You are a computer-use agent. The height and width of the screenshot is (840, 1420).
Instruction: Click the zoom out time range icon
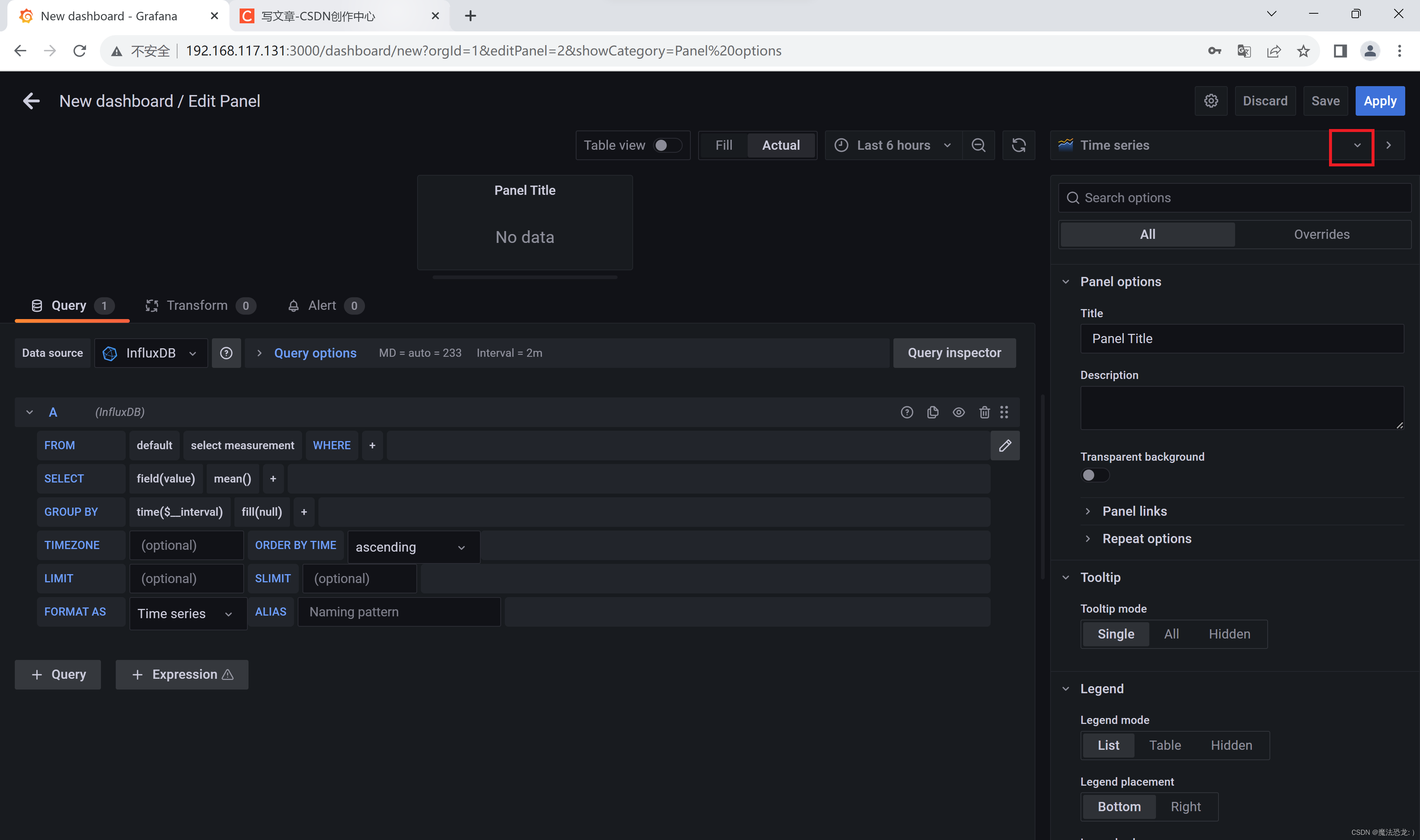[x=978, y=145]
